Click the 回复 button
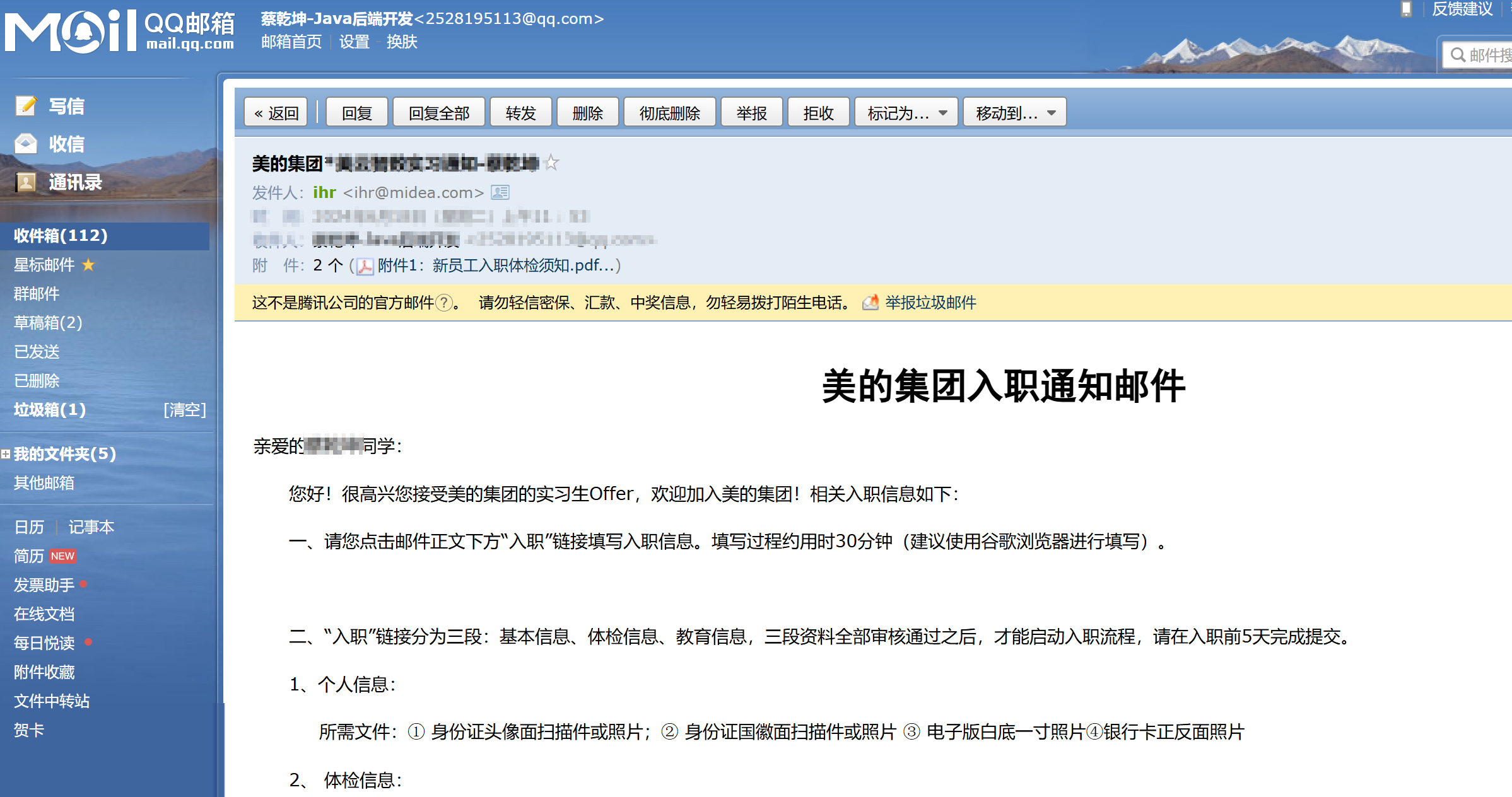Image resolution: width=1512 pixels, height=797 pixels. [x=357, y=112]
